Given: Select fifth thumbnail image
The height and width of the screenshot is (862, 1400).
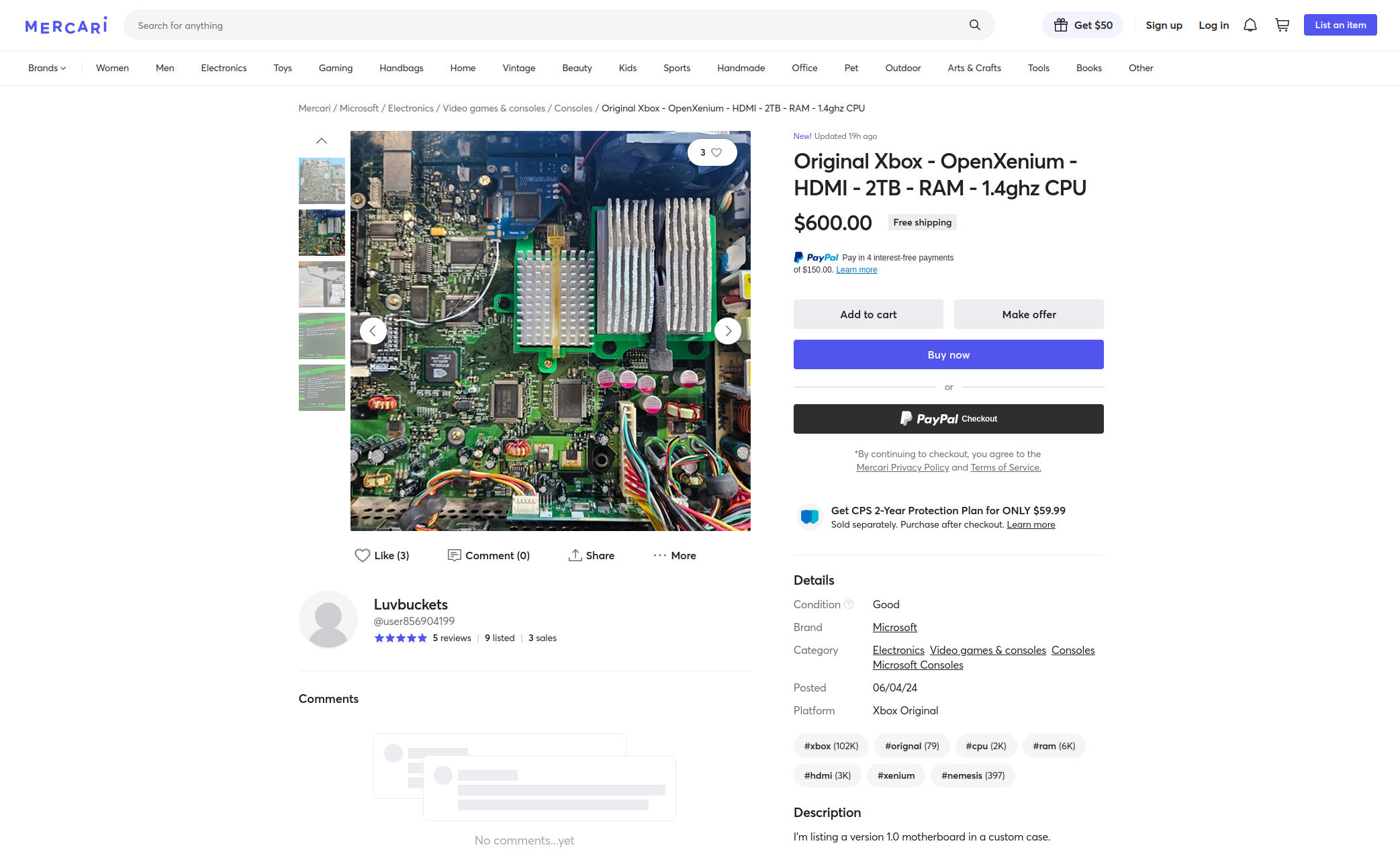Looking at the screenshot, I should (322, 387).
